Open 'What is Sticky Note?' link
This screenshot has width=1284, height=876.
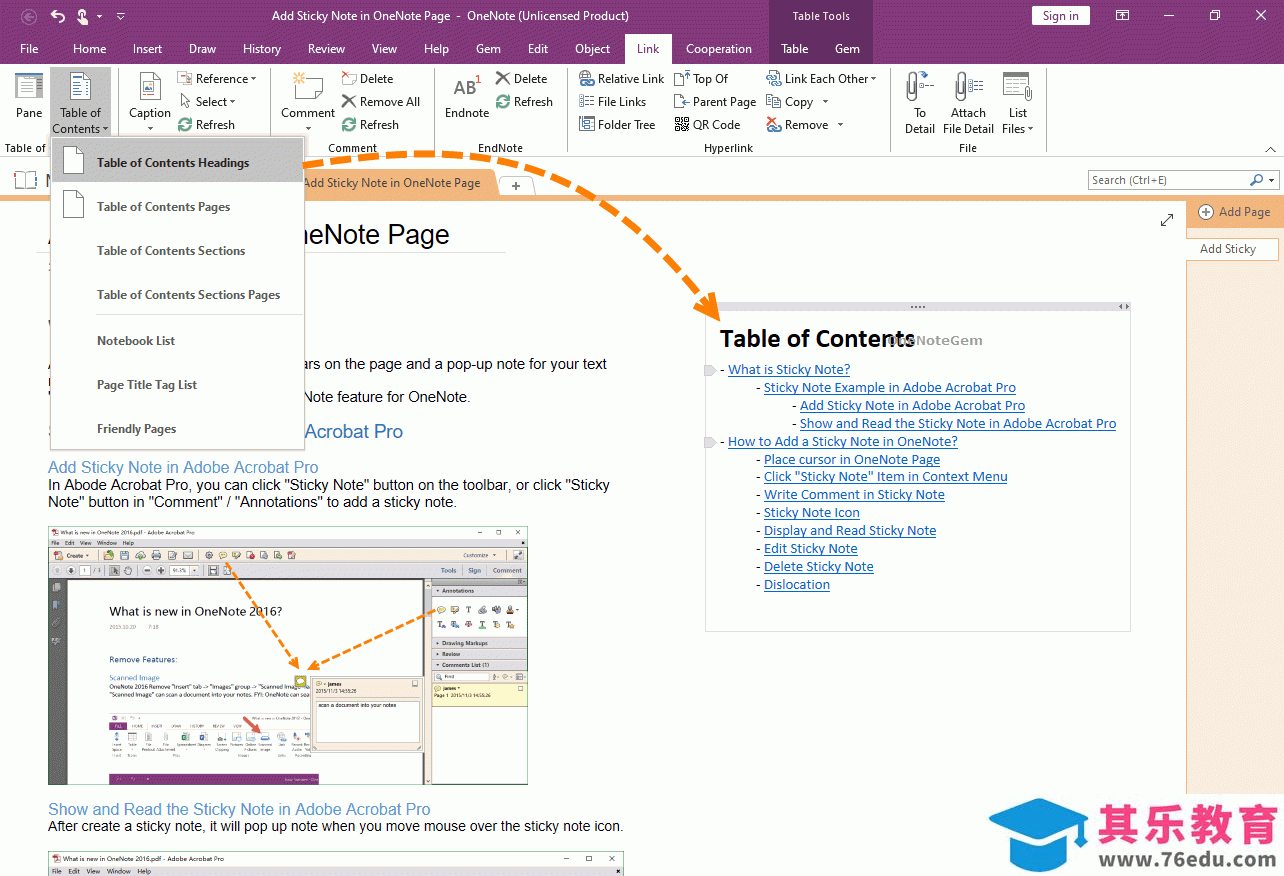[x=789, y=370]
